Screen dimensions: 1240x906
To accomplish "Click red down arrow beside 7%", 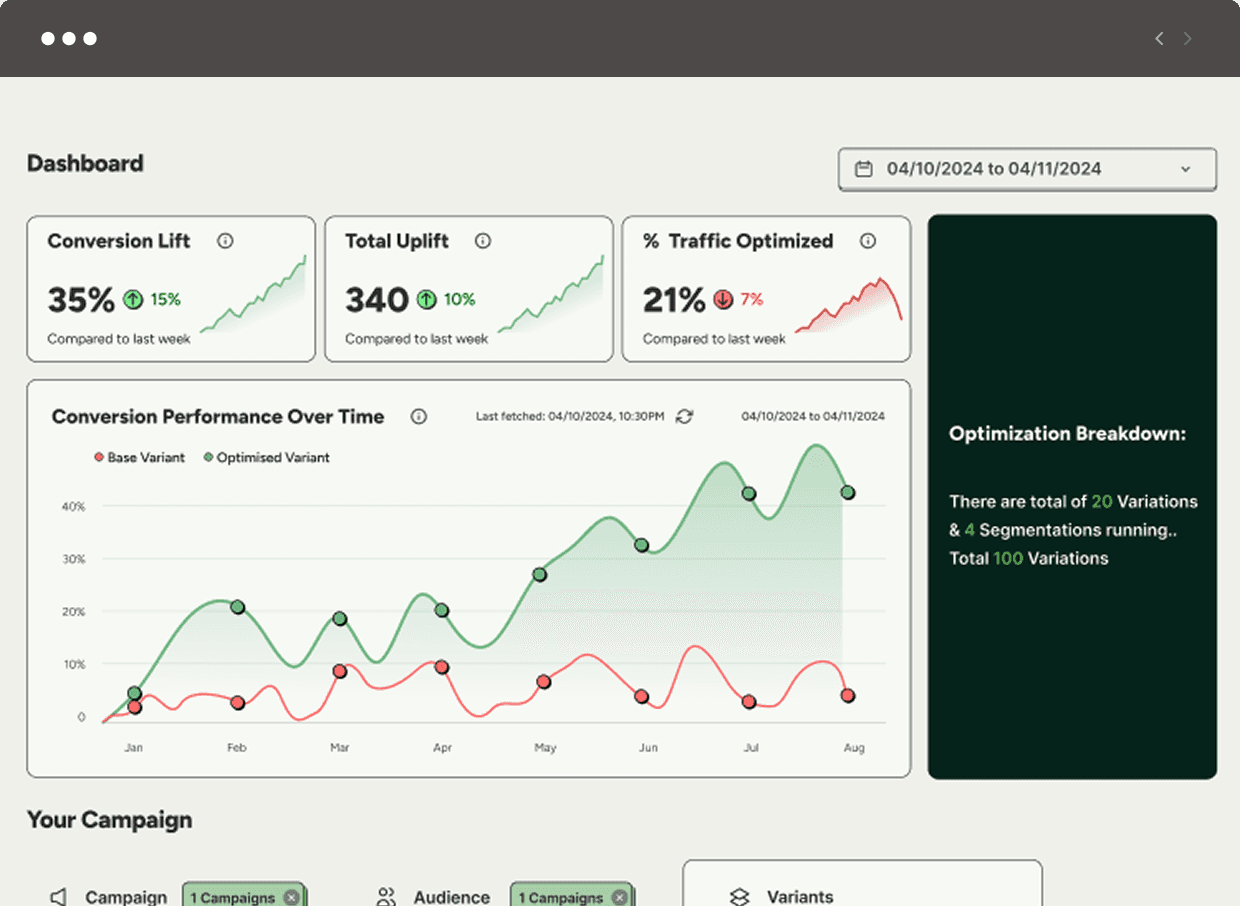I will pyautogui.click(x=723, y=299).
